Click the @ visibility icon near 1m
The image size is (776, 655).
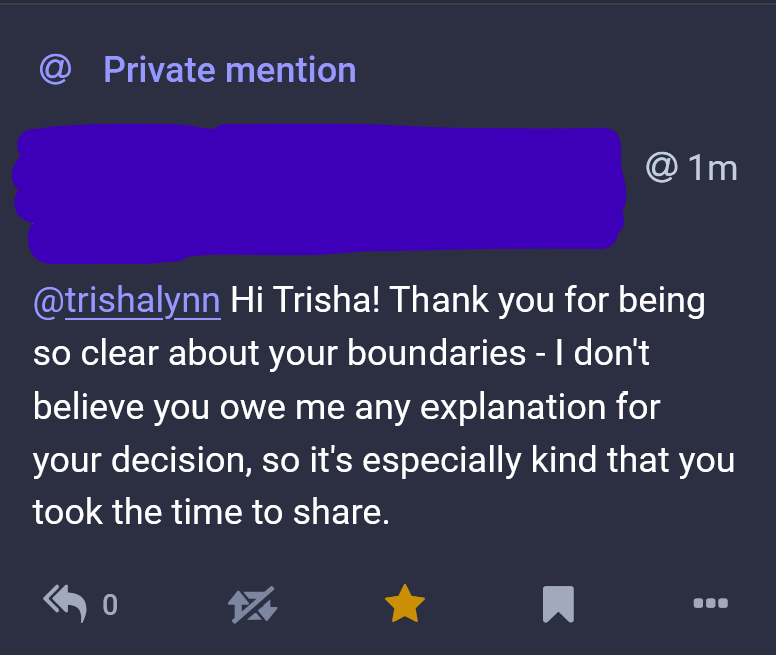click(x=662, y=168)
